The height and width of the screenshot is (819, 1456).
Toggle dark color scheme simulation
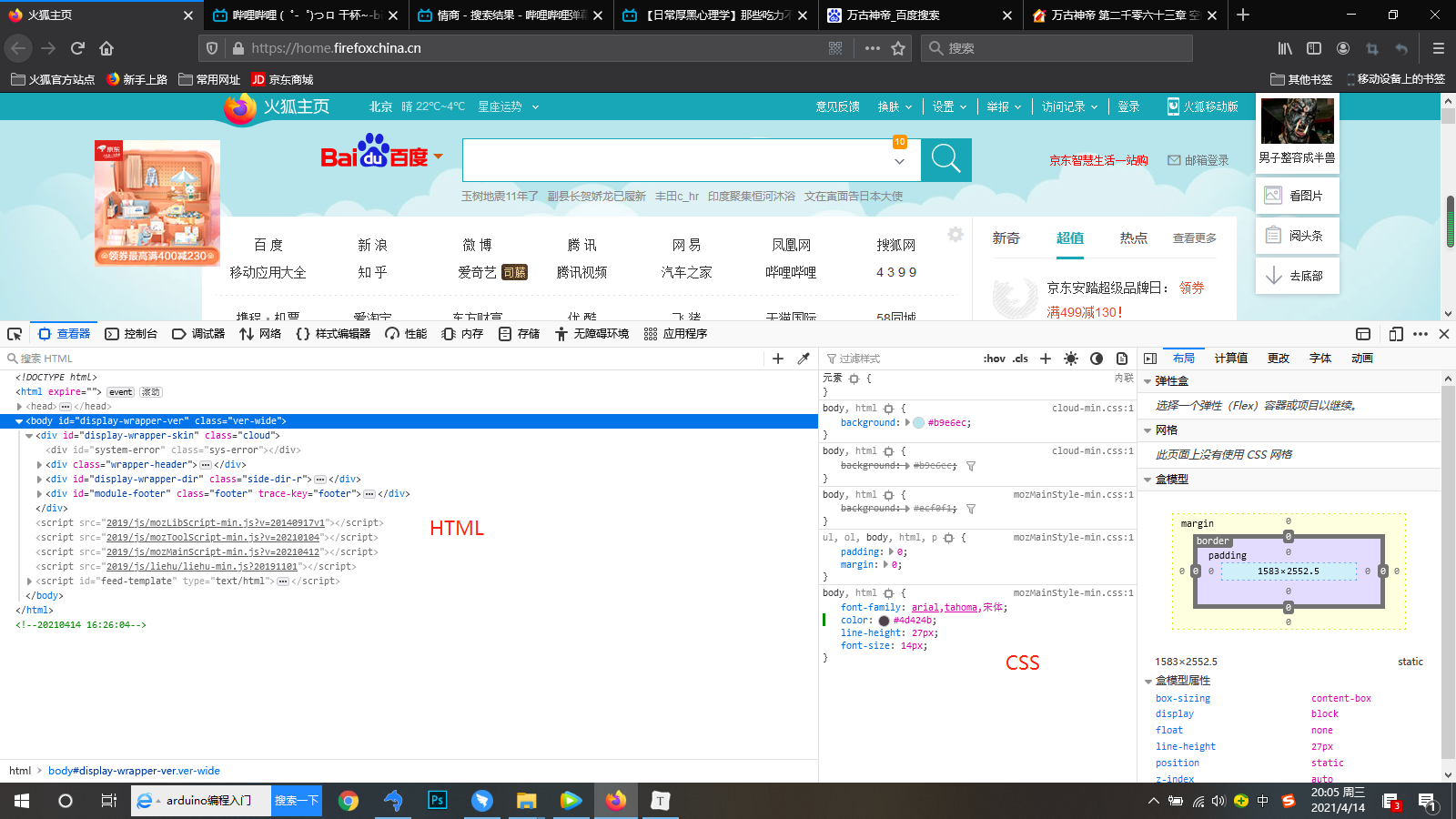click(x=1097, y=359)
